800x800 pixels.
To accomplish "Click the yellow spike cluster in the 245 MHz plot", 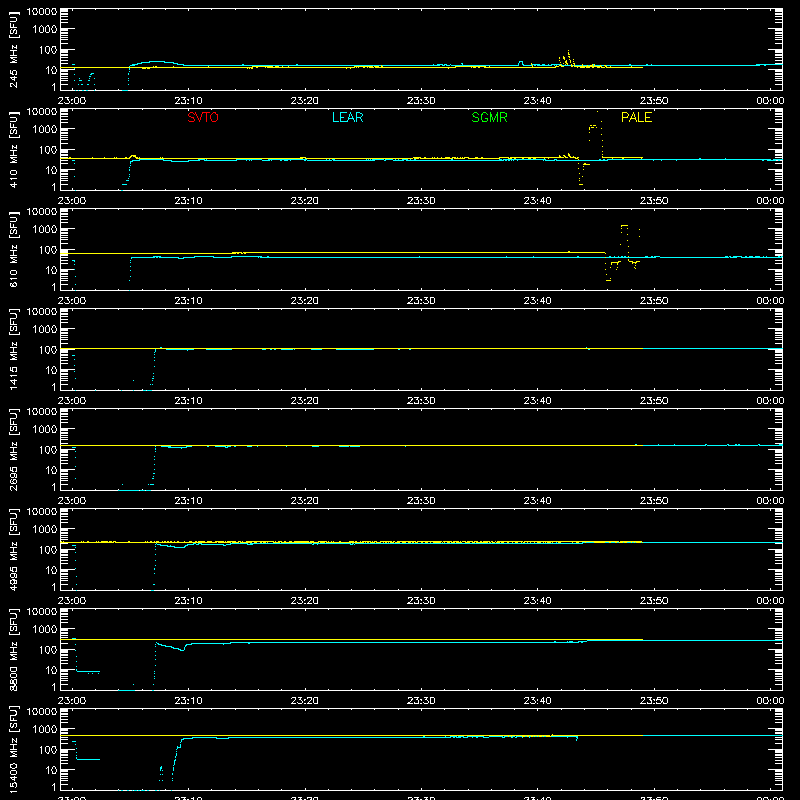I will (566, 59).
